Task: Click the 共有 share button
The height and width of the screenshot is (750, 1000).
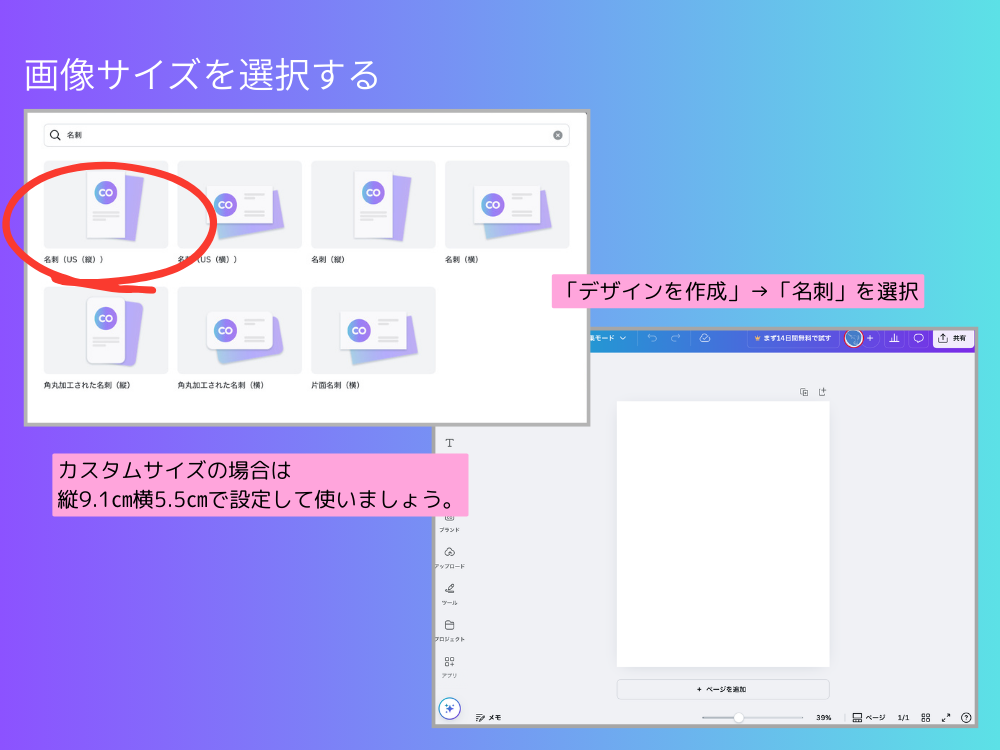Action: coord(952,339)
